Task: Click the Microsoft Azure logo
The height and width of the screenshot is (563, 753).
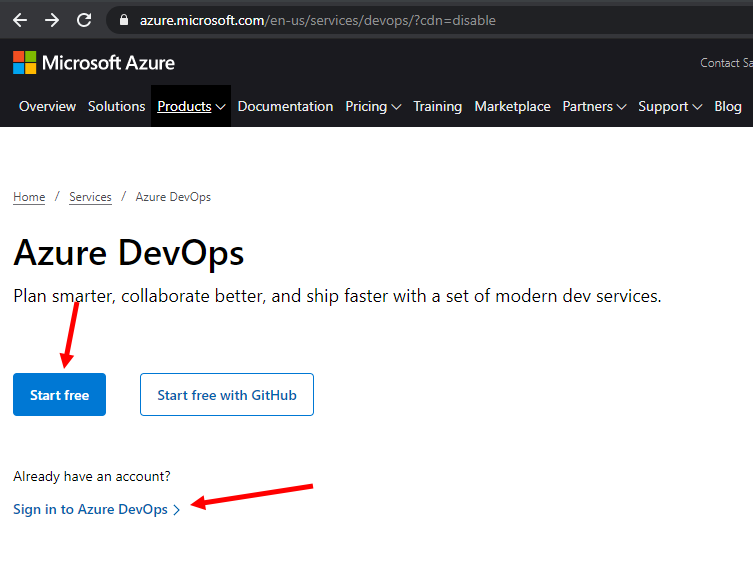Action: (x=94, y=63)
